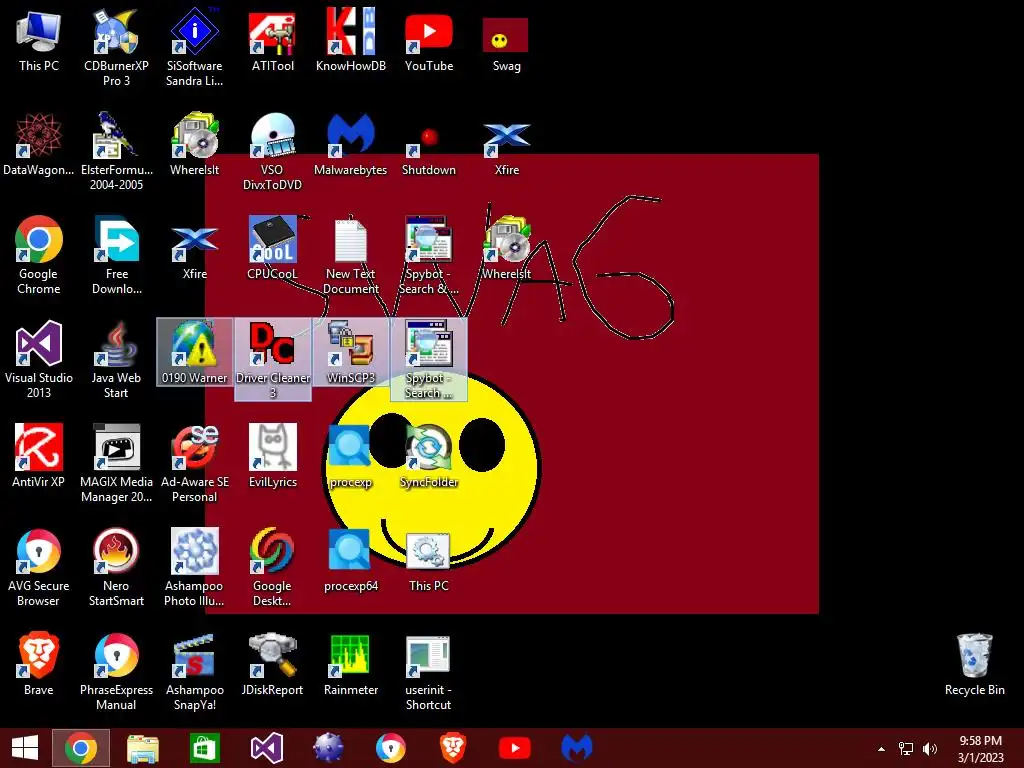The width and height of the screenshot is (1024, 768).
Task: Open AVG Secure Browser from taskbar
Action: click(391, 748)
